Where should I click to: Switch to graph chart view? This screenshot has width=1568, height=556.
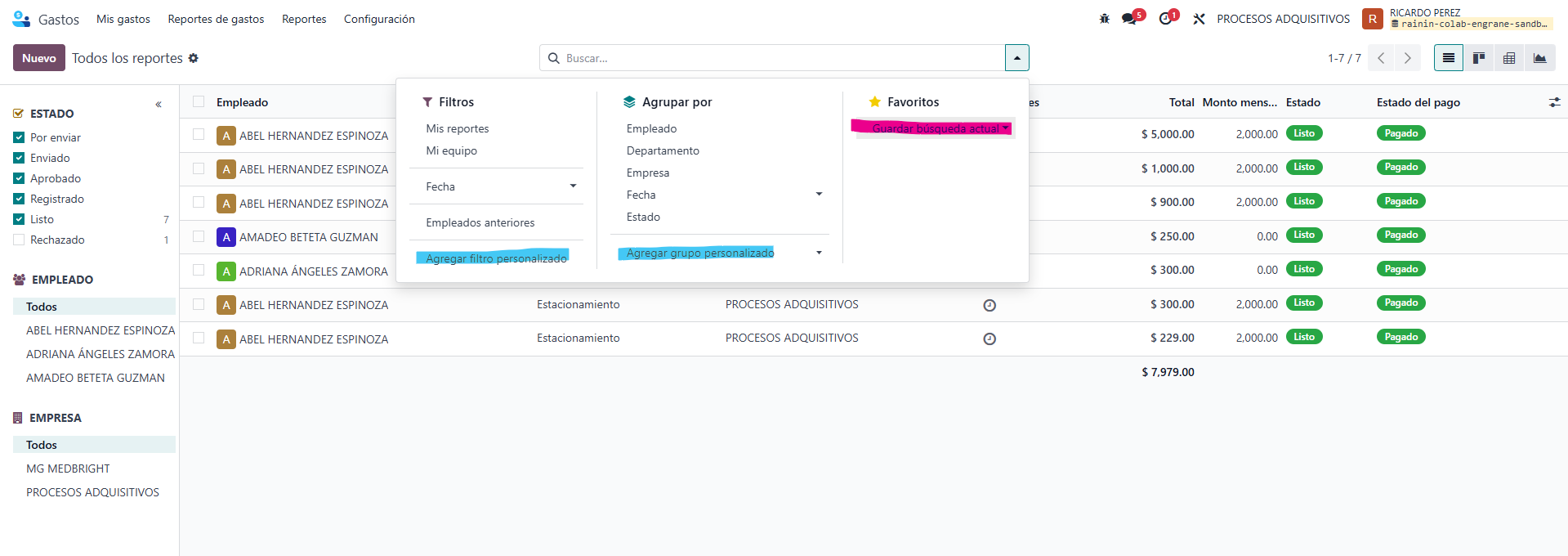coord(1539,58)
